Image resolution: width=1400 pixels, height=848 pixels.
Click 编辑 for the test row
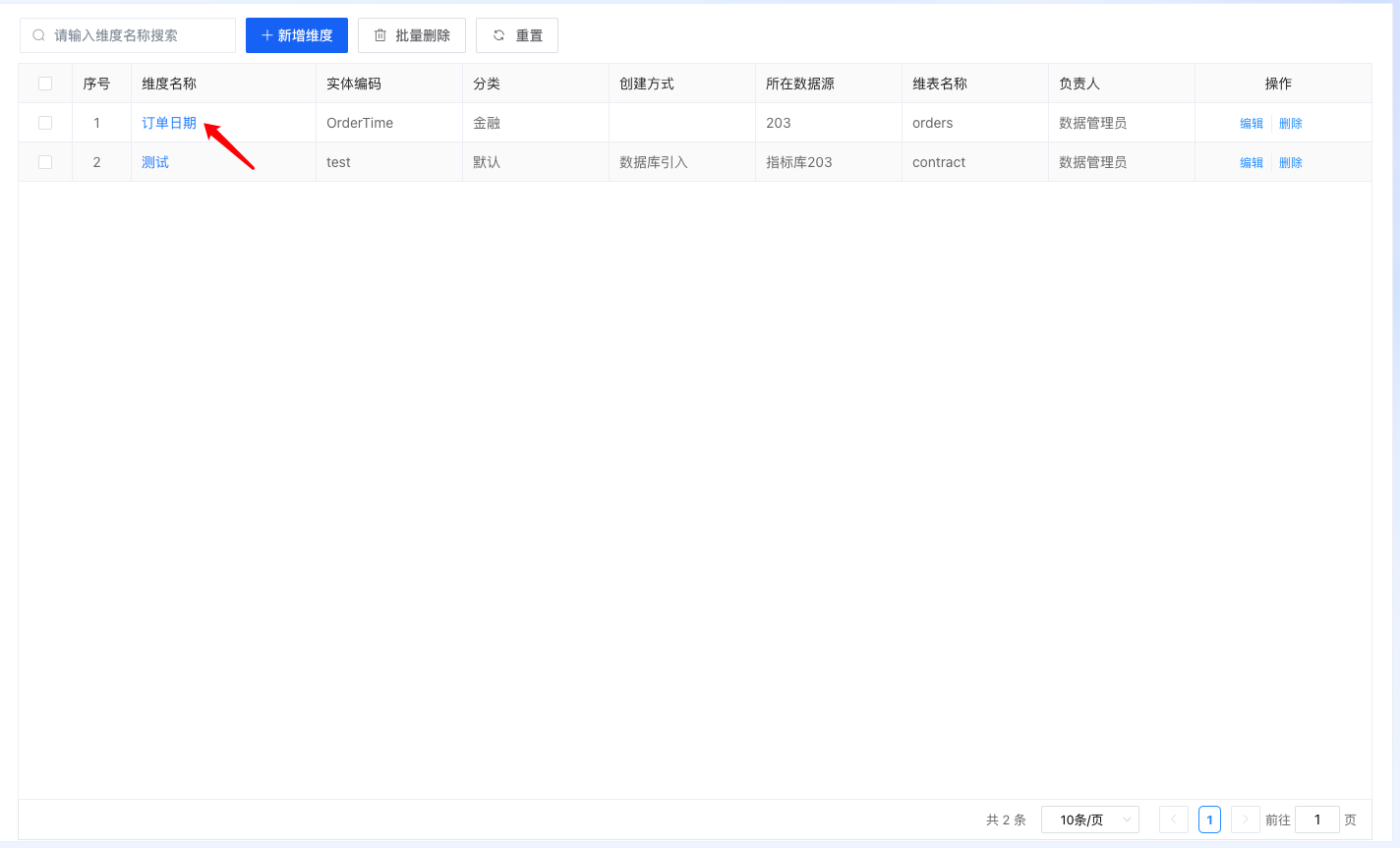click(x=1251, y=163)
